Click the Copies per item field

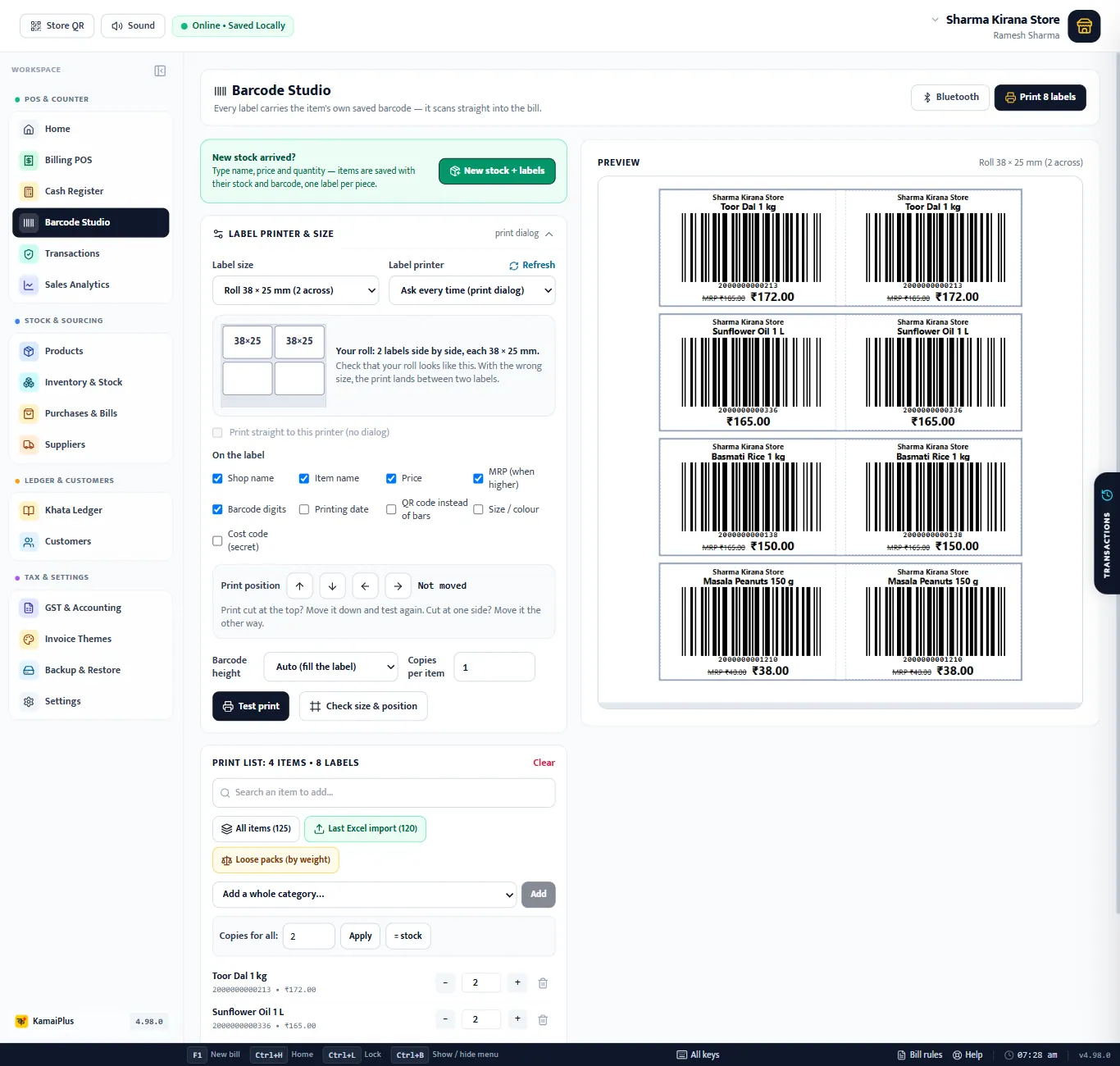point(494,667)
